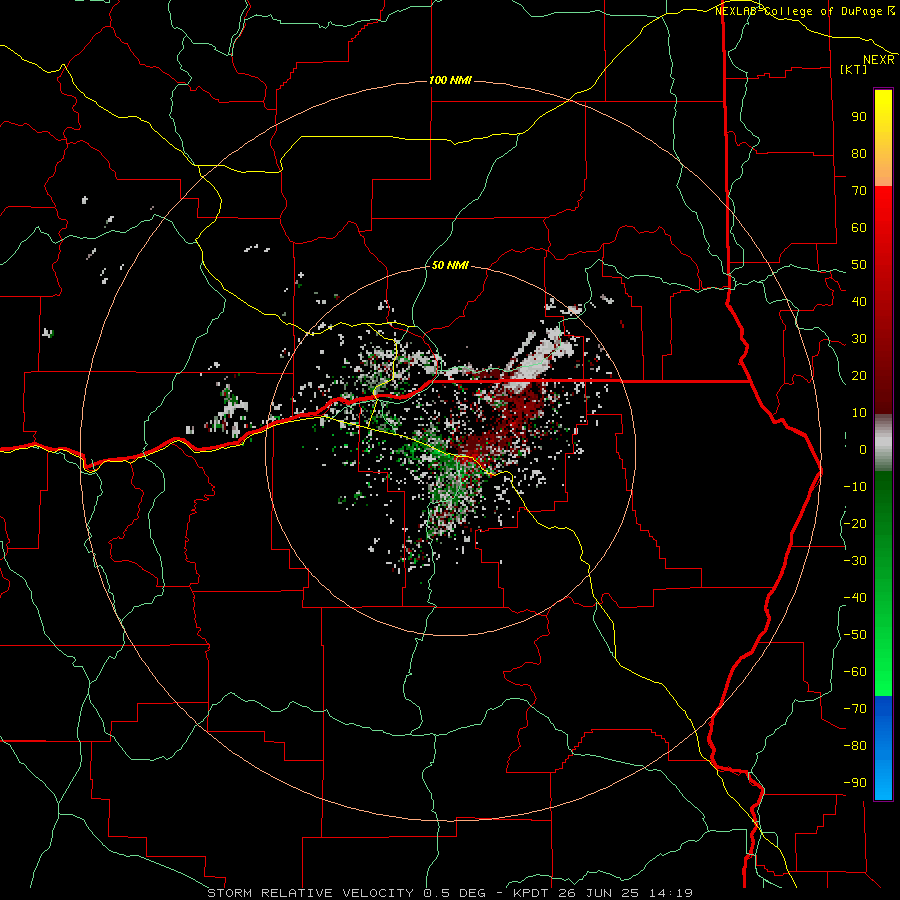Click the 90 value on velocity scale

[859, 117]
